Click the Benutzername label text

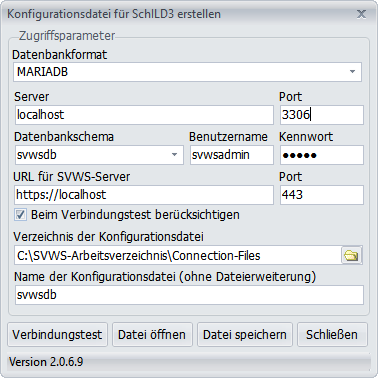tap(228, 137)
